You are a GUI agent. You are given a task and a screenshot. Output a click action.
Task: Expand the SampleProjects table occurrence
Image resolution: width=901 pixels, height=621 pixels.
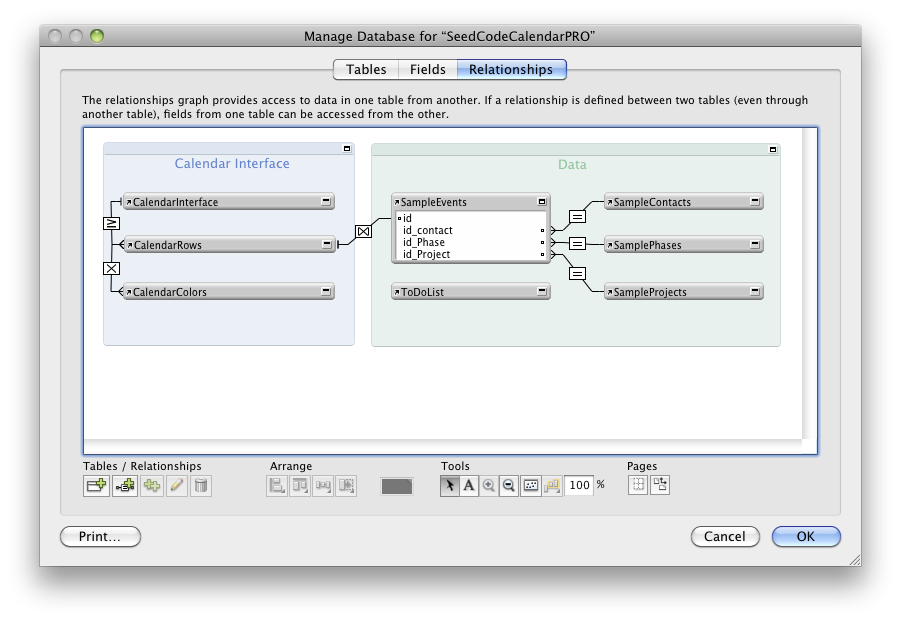[x=755, y=291]
